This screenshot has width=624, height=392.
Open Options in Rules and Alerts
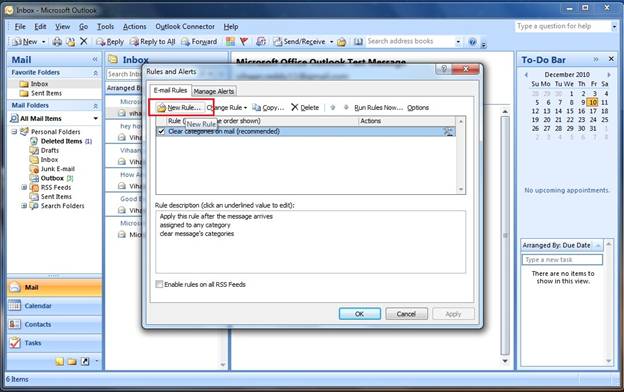[418, 107]
